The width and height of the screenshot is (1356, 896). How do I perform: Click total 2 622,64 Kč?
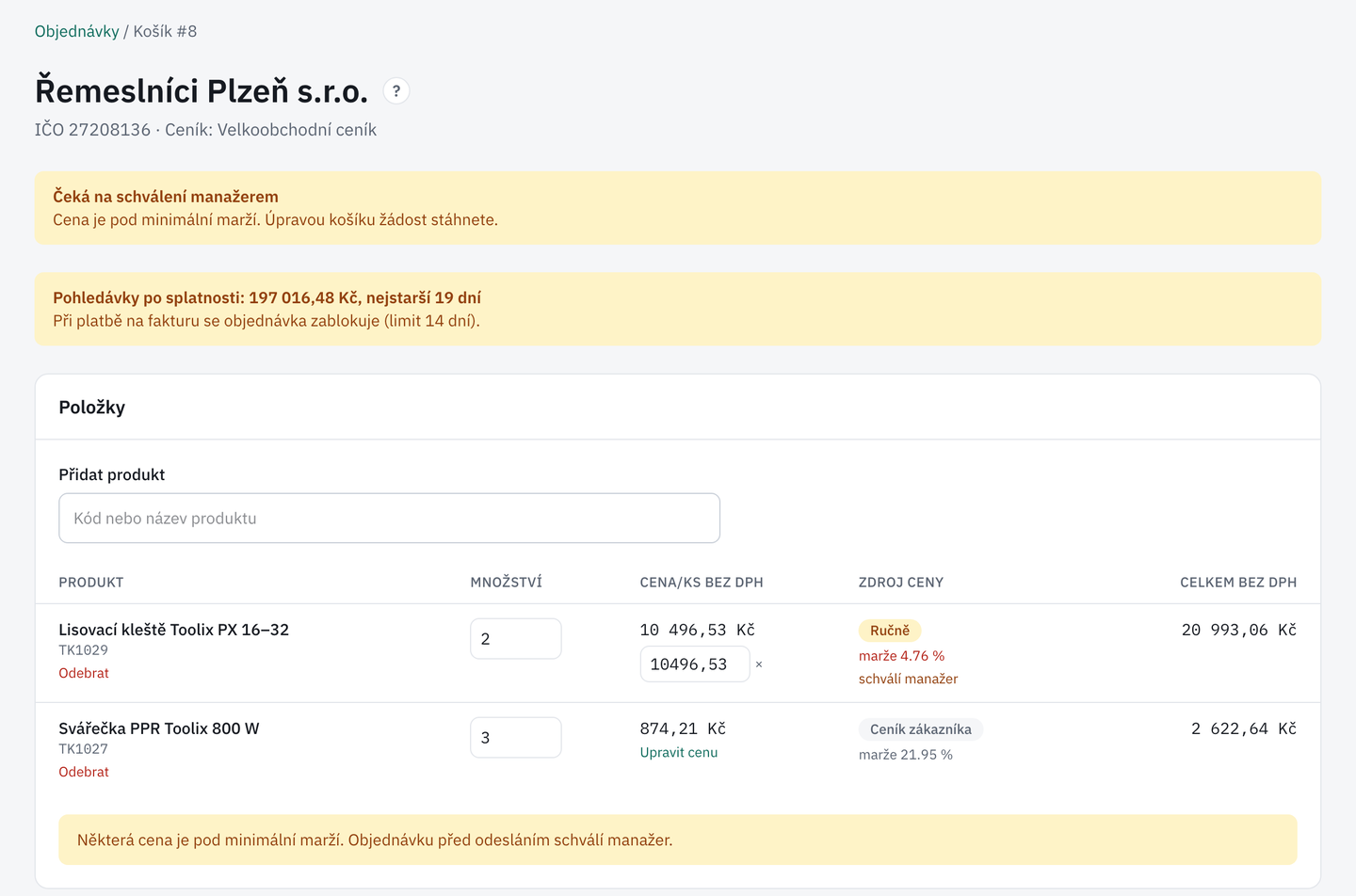tap(1244, 728)
